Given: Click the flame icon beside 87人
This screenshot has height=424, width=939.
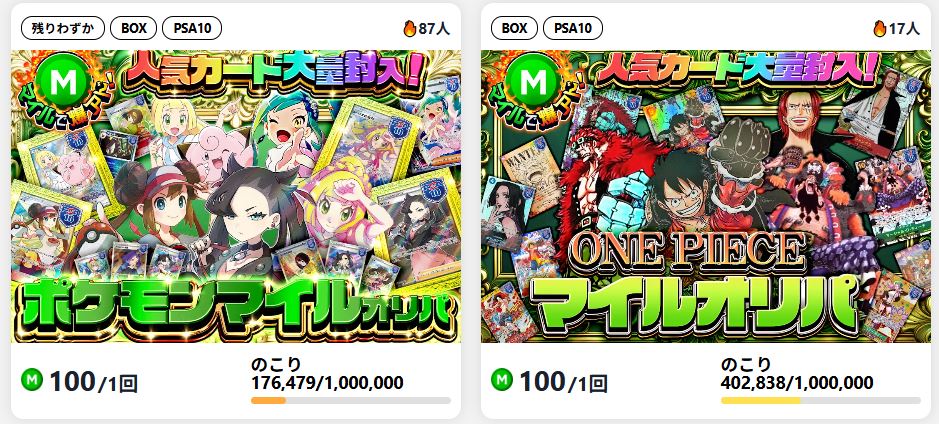Looking at the screenshot, I should [410, 28].
